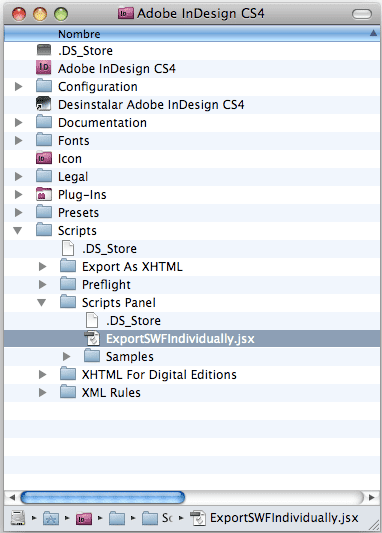Click the InDesign folder icon in path bar
Viewport: 382px width, 533px height.
pos(84,518)
